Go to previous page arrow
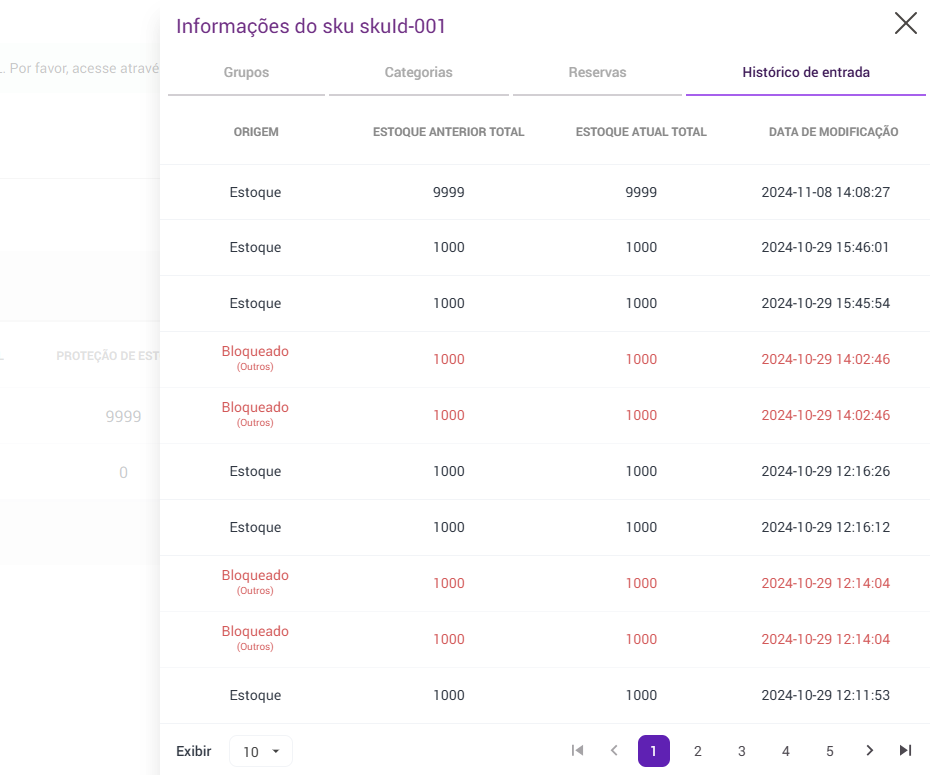Image resolution: width=934 pixels, height=775 pixels. point(614,750)
